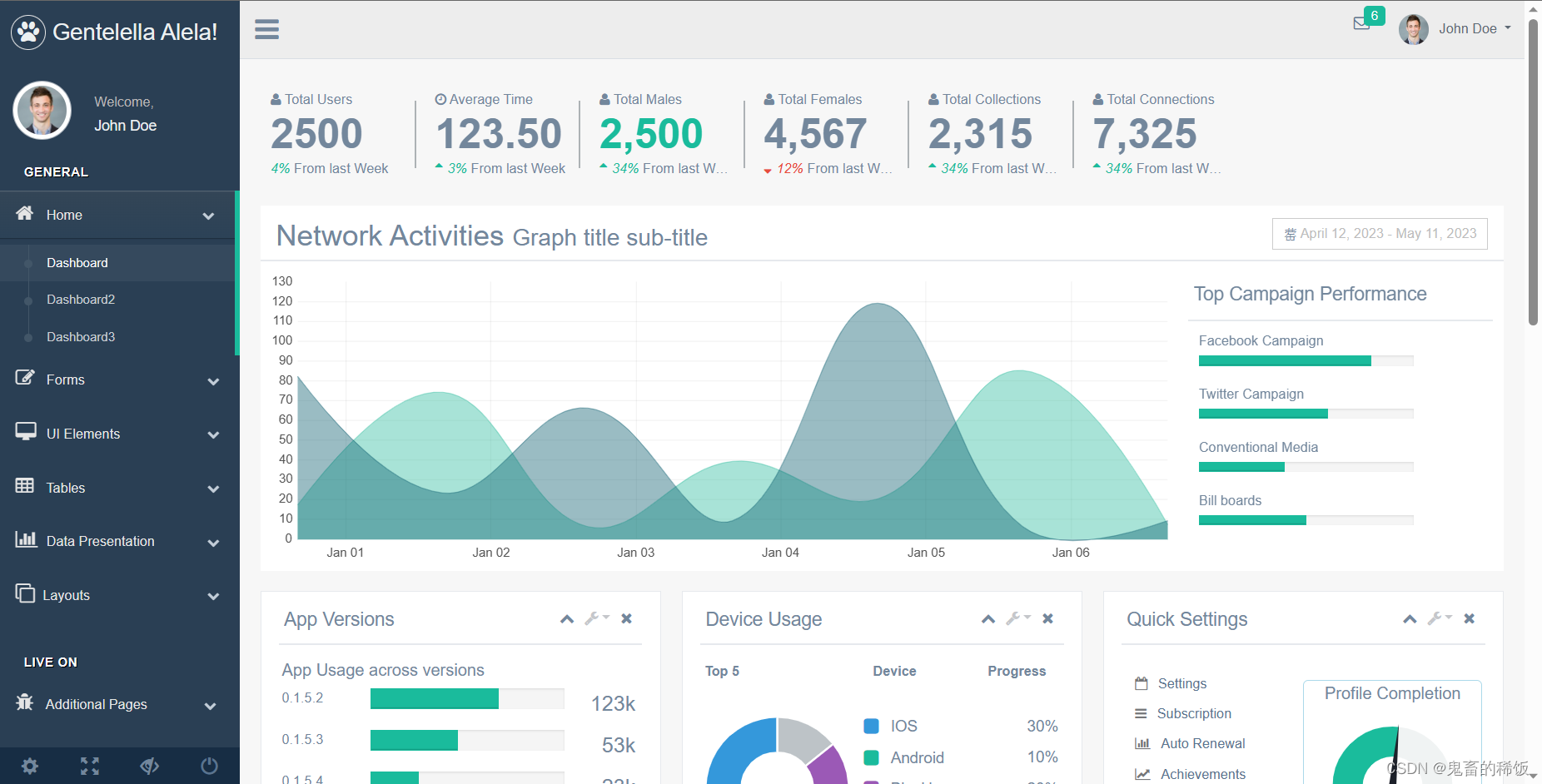Viewport: 1542px width, 784px height.
Task: Open the date range picker April 12 - May 11
Action: 1380,234
